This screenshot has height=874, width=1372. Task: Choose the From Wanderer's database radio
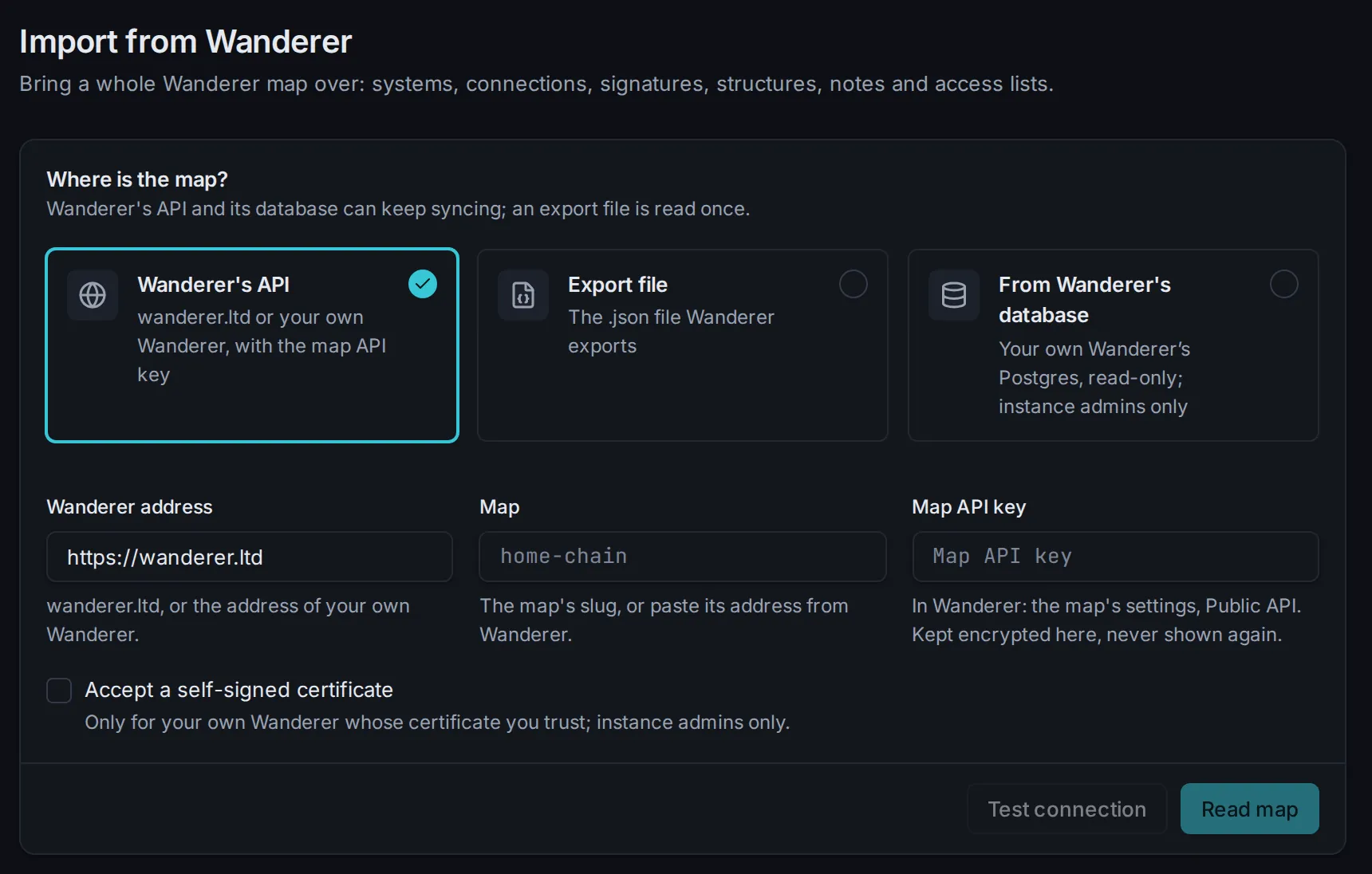click(1284, 284)
